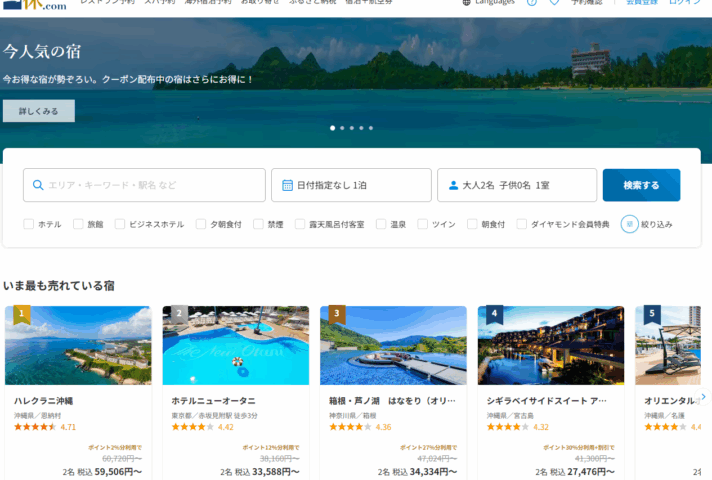Click 東京都／赤坂見附駅 徒歩3分 location text
This screenshot has height=480, width=712.
(x=214, y=416)
